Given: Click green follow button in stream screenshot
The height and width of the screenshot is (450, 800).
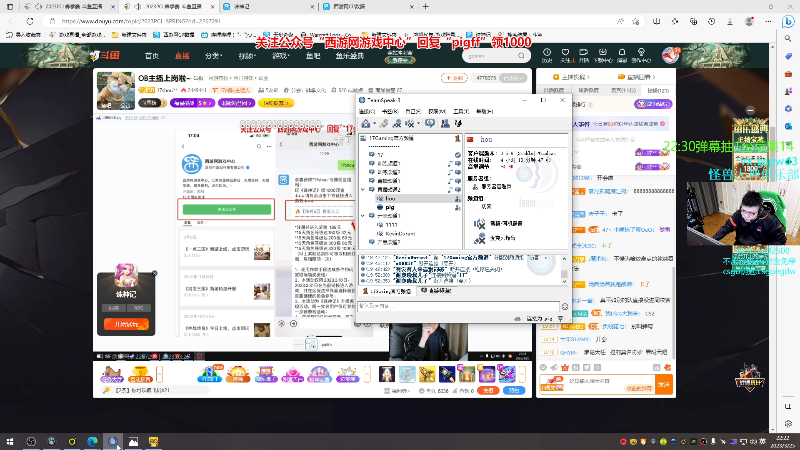Looking at the screenshot, I should [x=227, y=209].
